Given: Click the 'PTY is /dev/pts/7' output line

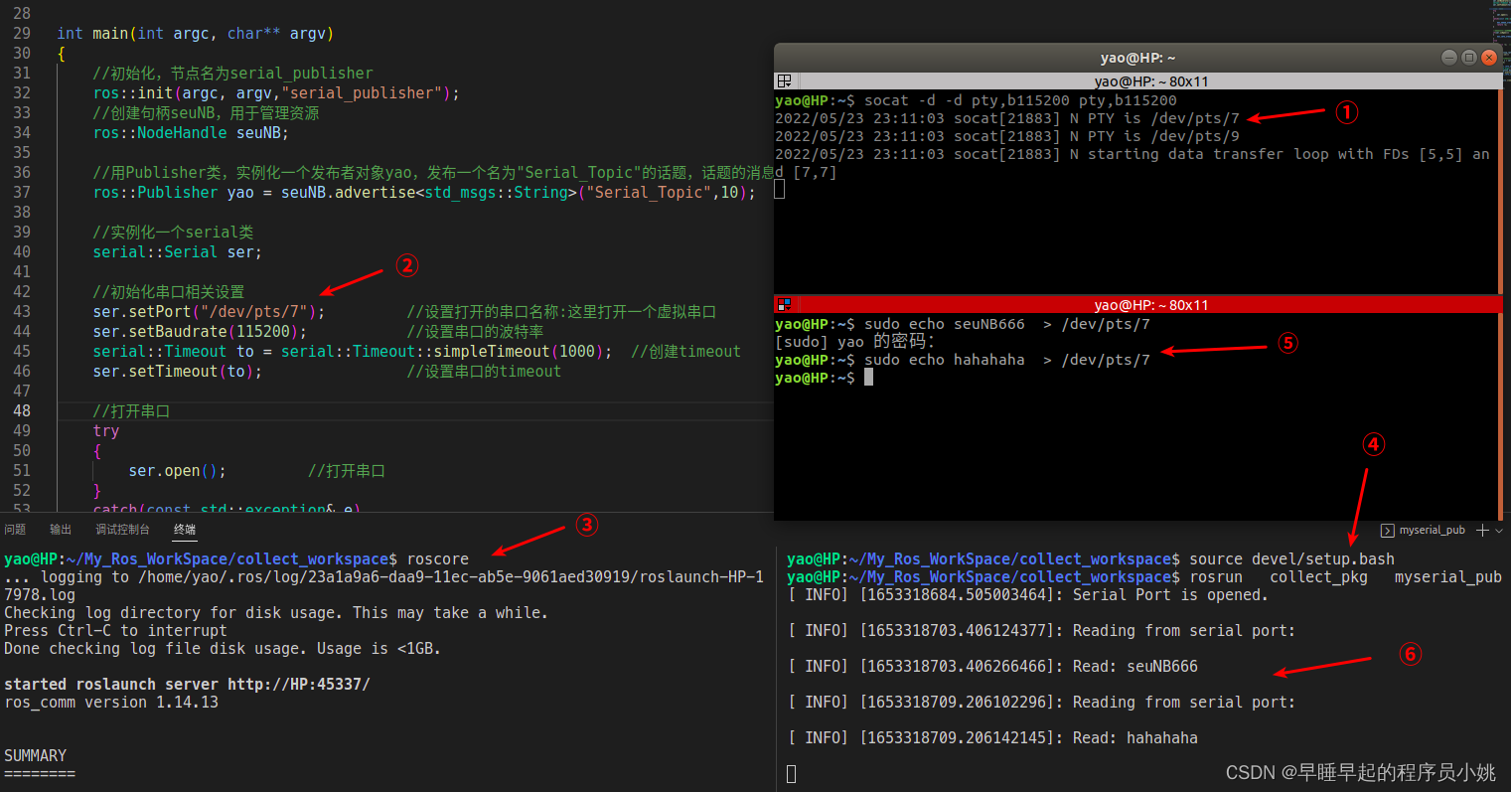Looking at the screenshot, I should coord(1007,118).
